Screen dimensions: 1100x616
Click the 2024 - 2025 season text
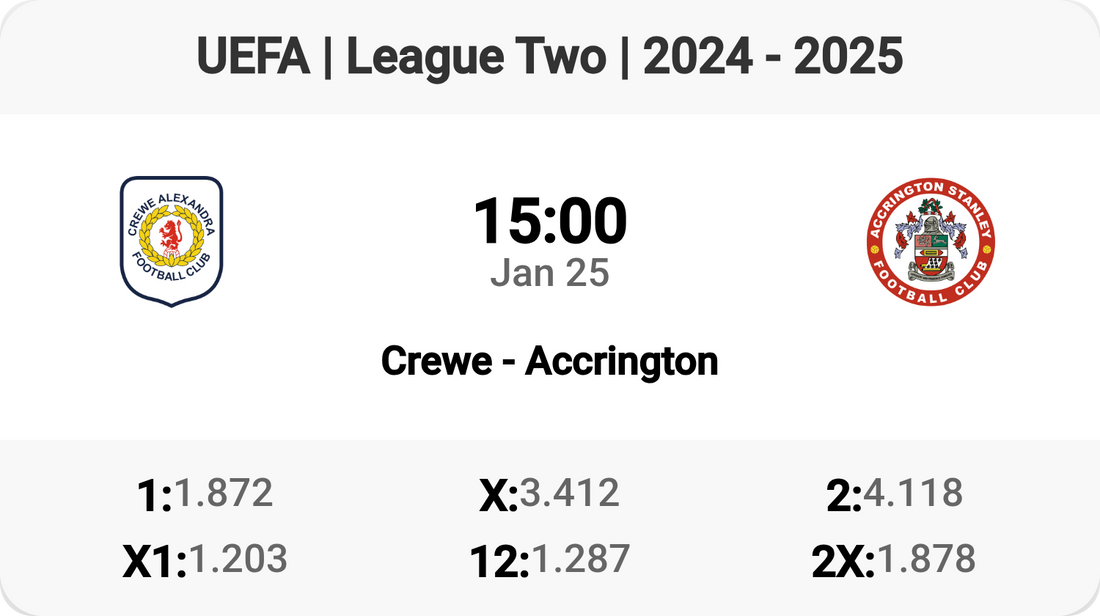pos(773,58)
